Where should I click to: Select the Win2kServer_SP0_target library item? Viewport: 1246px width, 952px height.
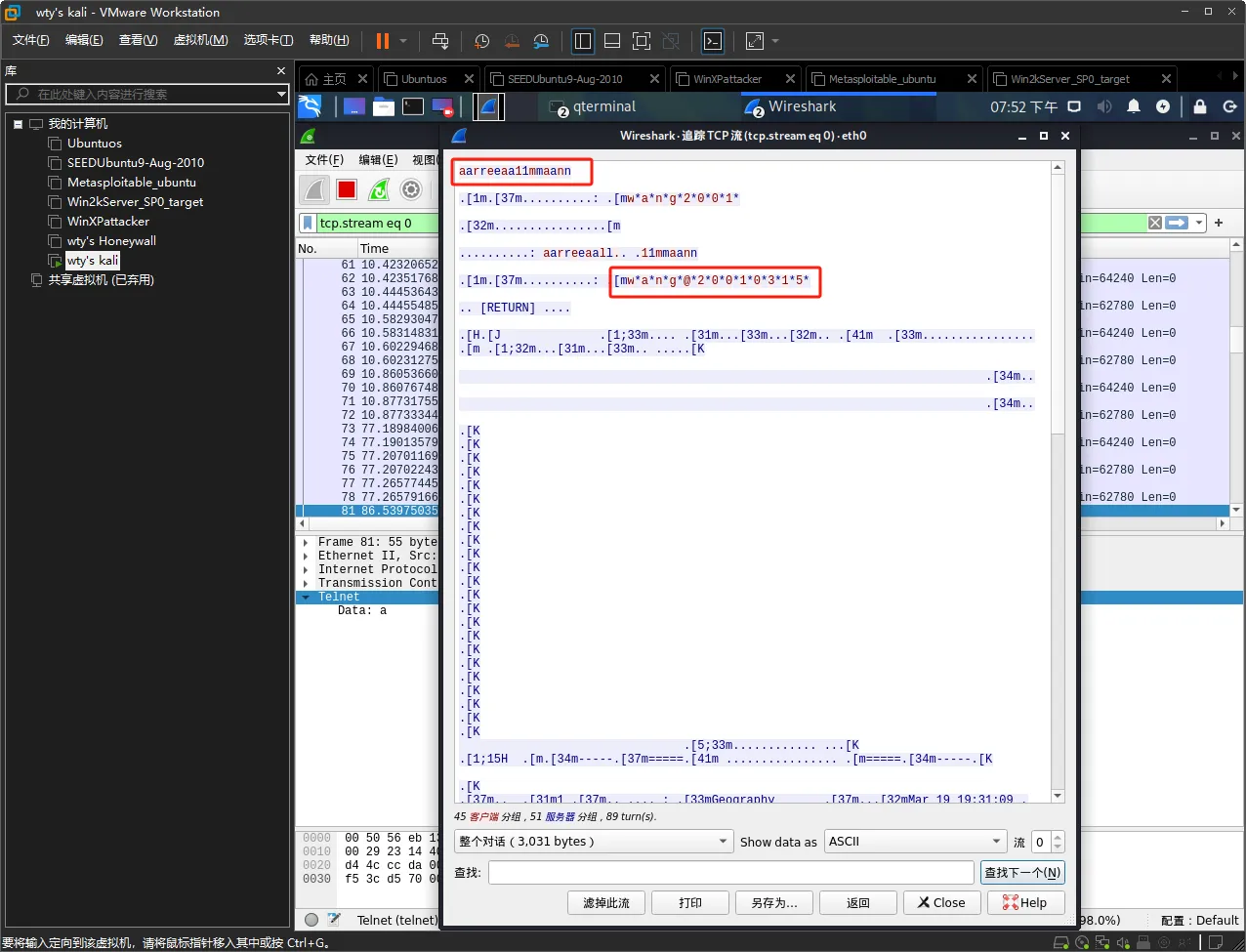tap(135, 202)
